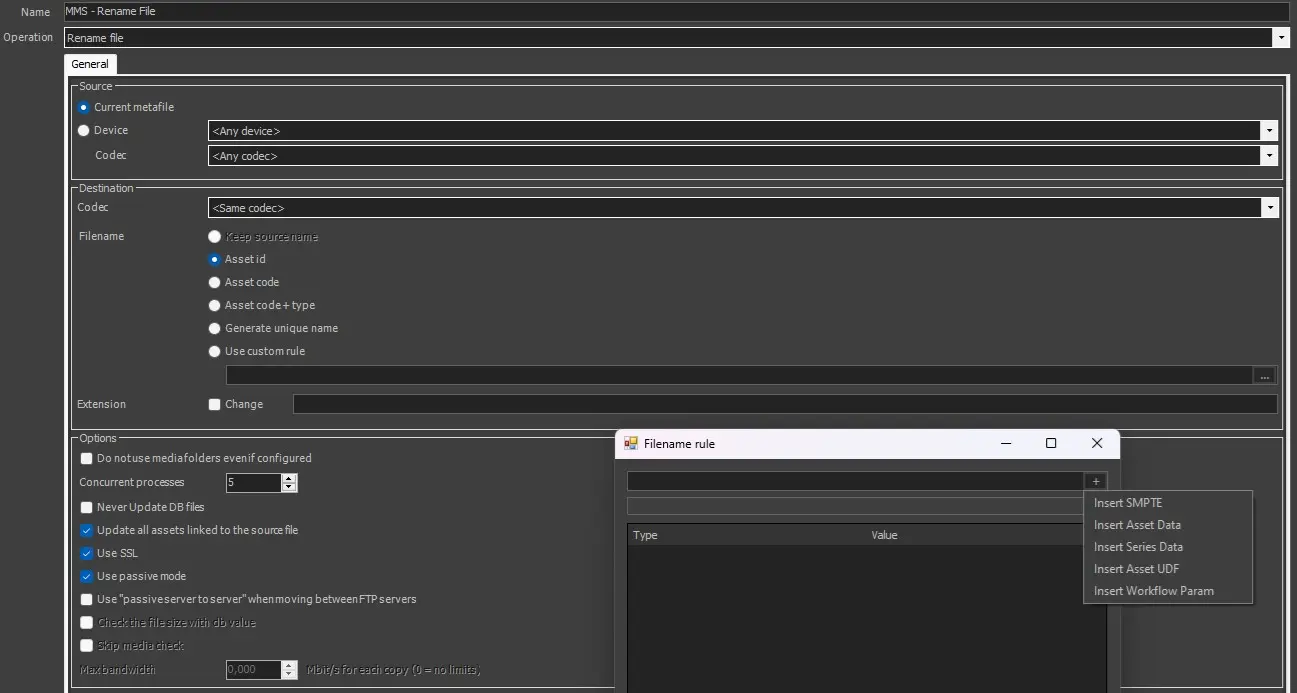Close the Filename rule dialog
This screenshot has width=1297, height=693.
1097,443
